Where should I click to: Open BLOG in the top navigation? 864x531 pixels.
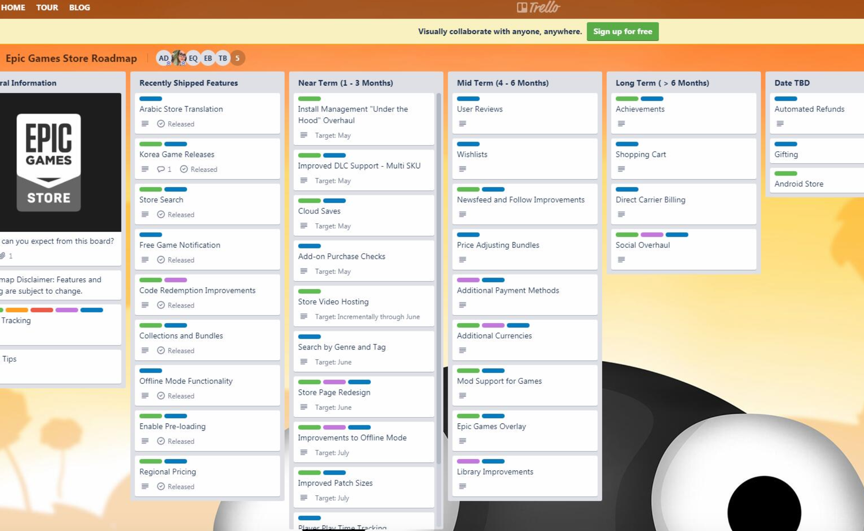pyautogui.click(x=79, y=8)
